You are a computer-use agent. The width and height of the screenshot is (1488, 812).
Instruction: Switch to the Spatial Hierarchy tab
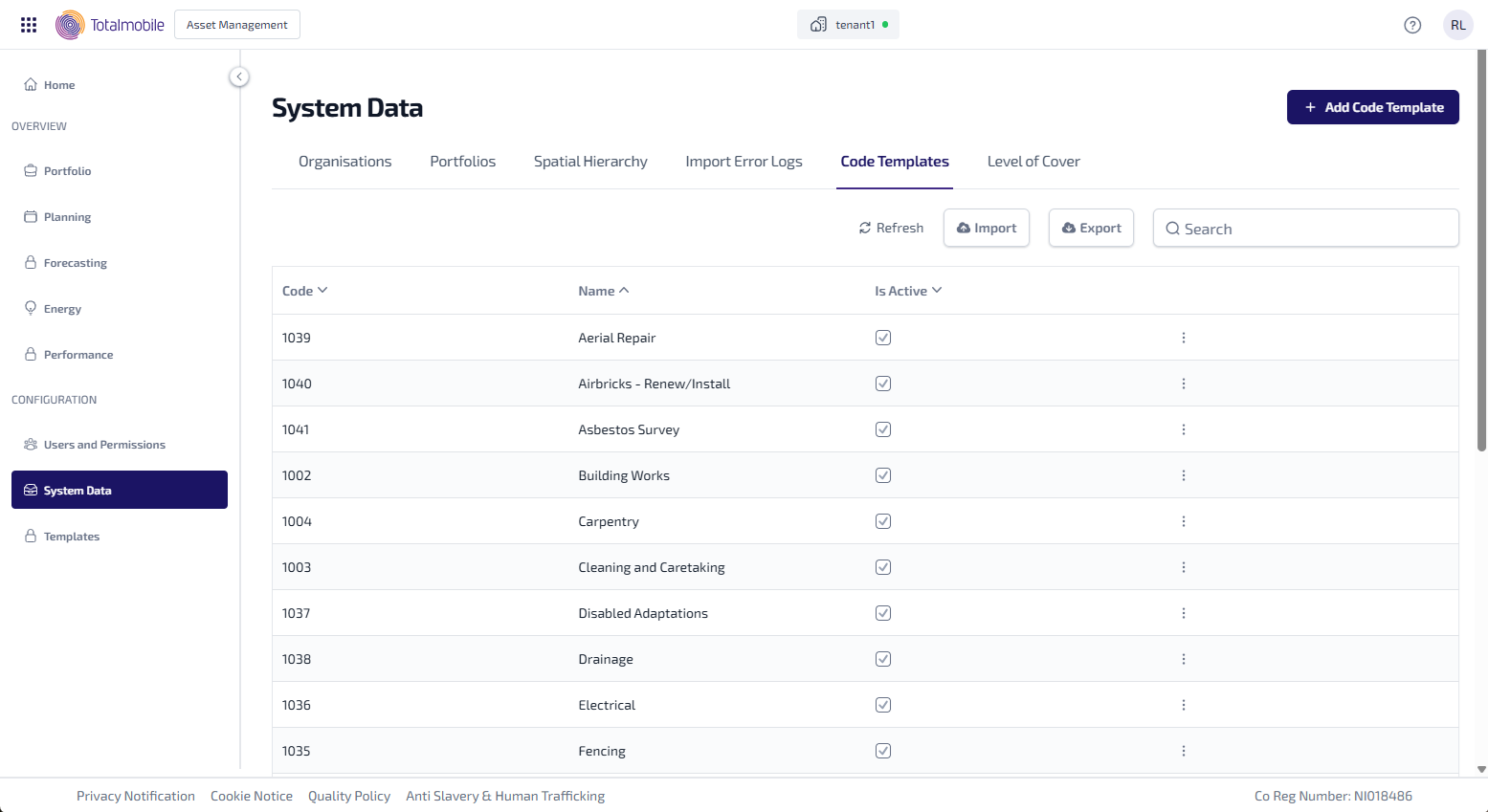(590, 162)
